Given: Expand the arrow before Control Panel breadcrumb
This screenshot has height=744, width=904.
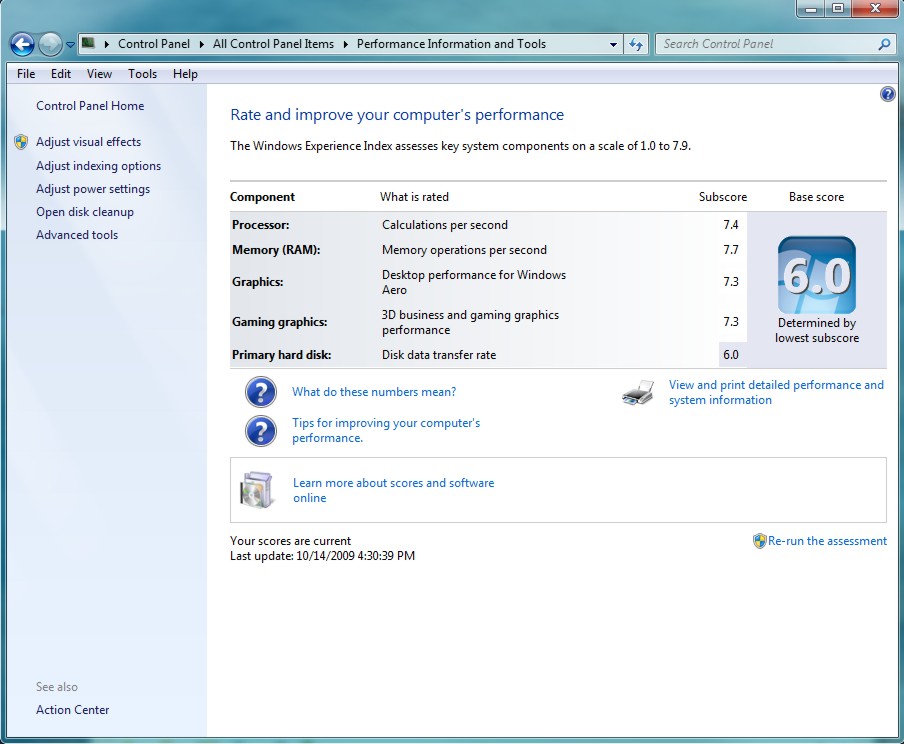Looking at the screenshot, I should coord(107,44).
